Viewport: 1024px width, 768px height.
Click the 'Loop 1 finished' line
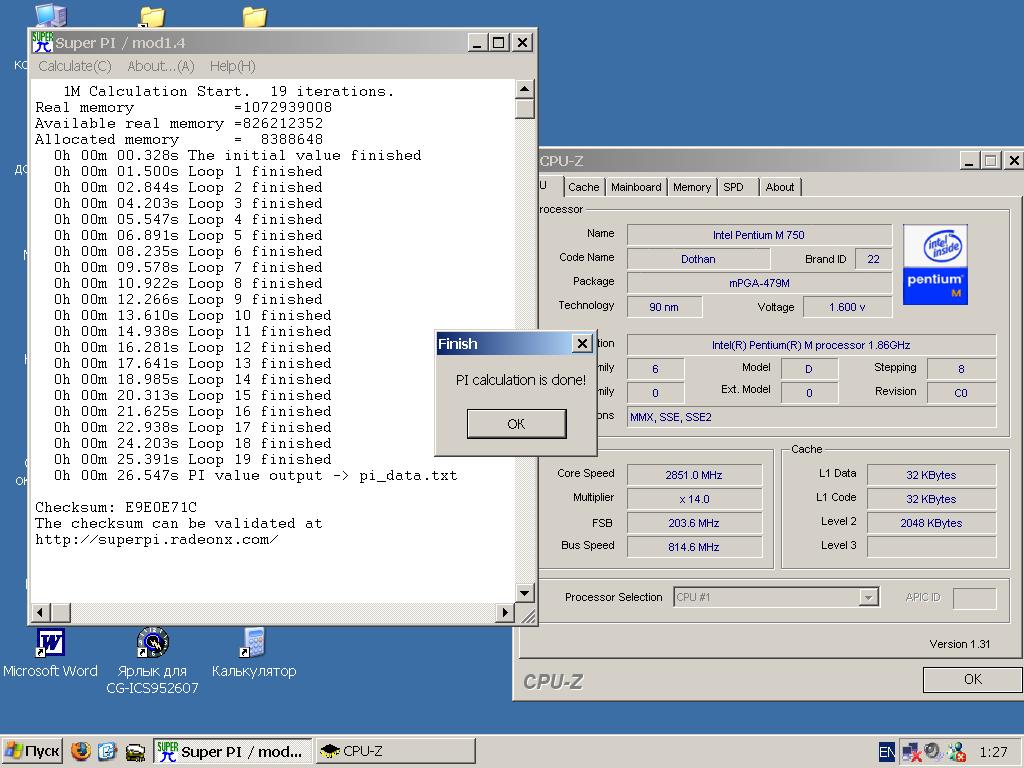[x=188, y=171]
